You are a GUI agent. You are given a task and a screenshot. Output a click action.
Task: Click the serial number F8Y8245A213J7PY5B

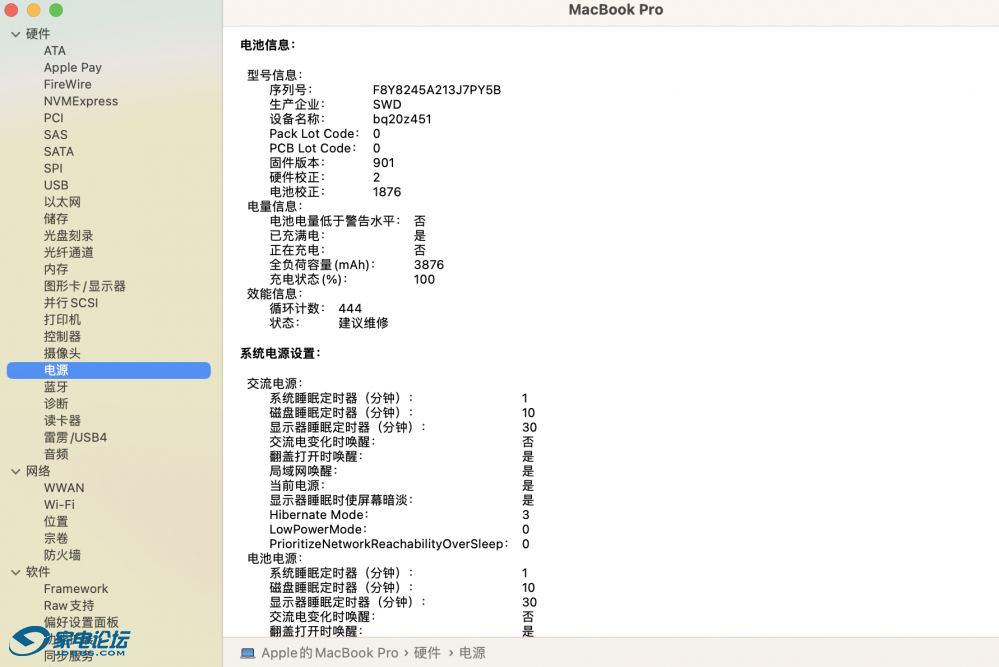tap(437, 90)
